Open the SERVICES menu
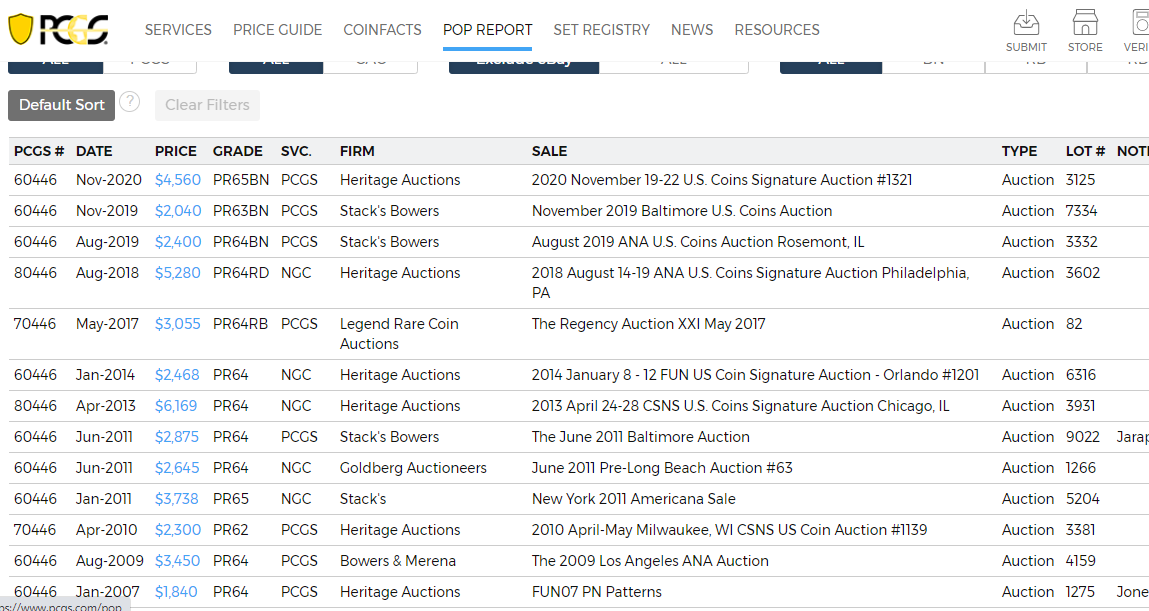Image resolution: width=1149 pixels, height=611 pixels. tap(178, 30)
